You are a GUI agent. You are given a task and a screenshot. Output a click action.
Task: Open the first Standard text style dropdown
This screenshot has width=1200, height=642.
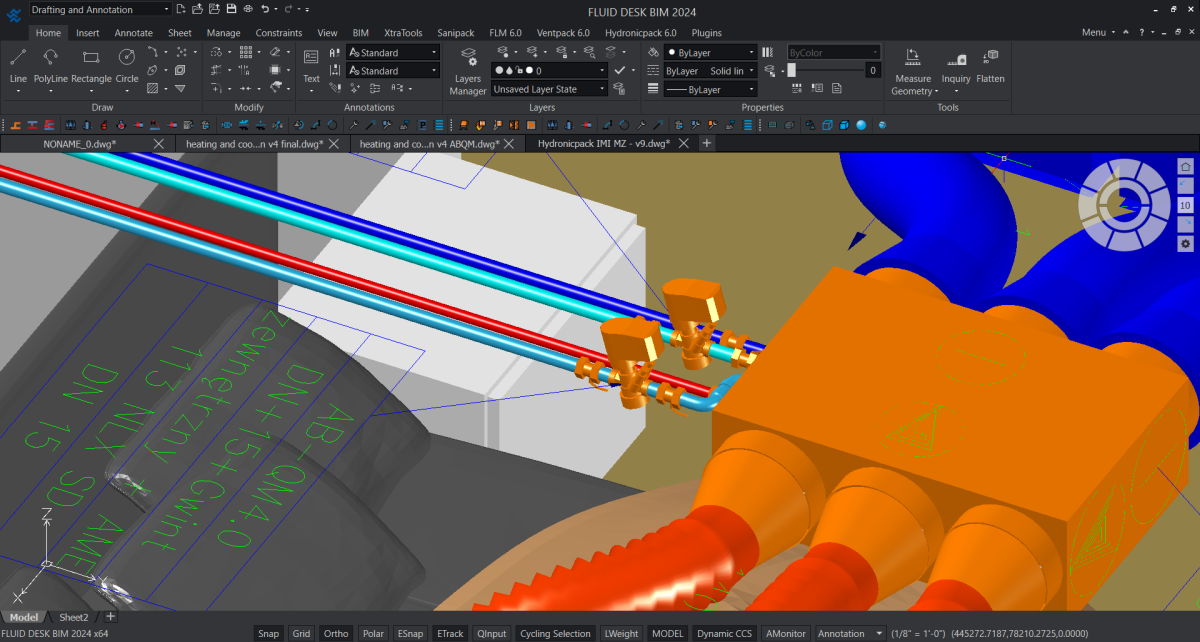393,52
